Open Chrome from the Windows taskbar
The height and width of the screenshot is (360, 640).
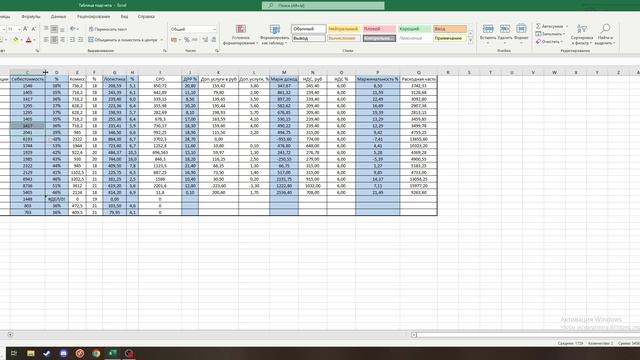(96, 353)
